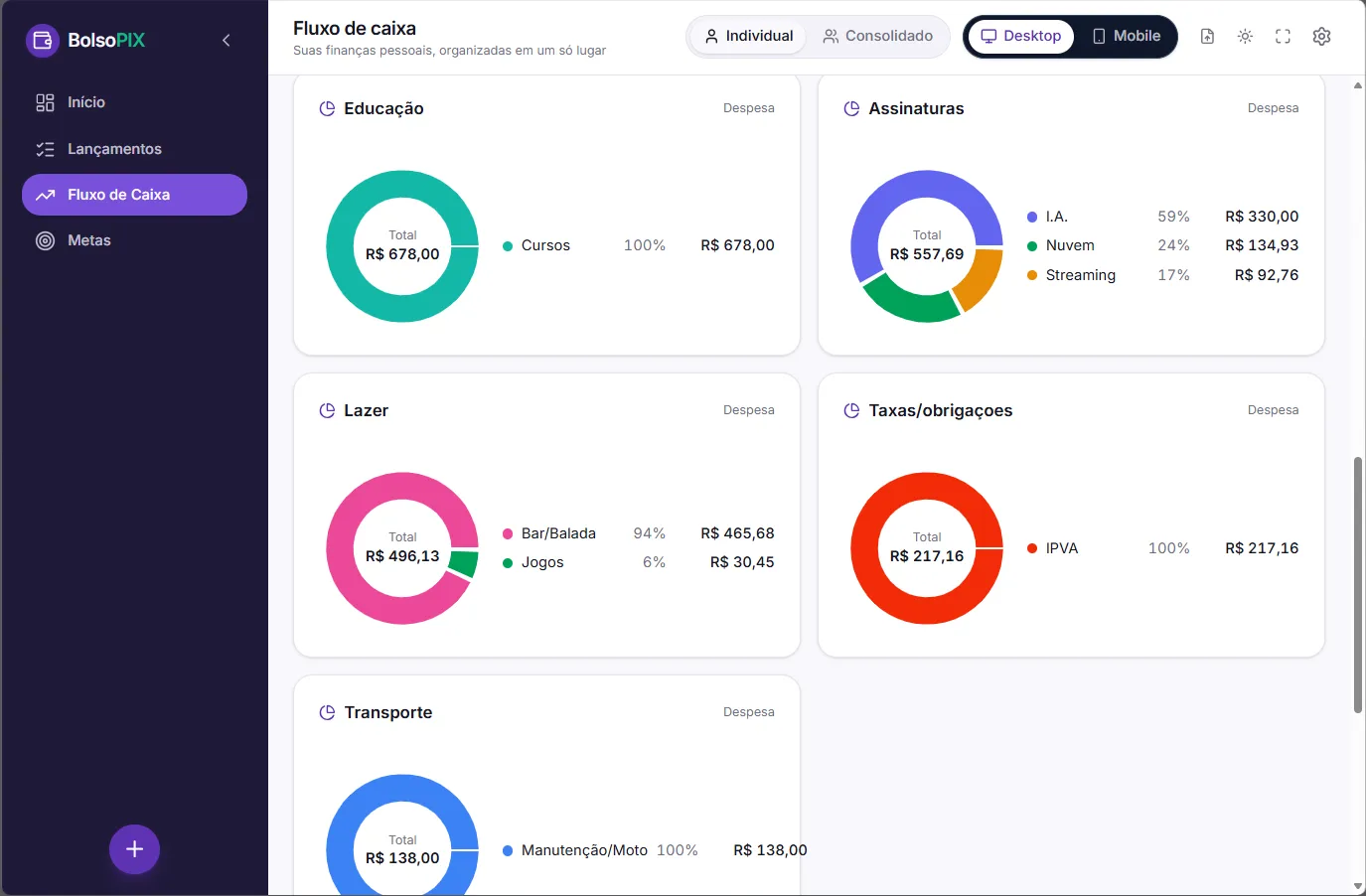This screenshot has width=1366, height=896.
Task: Click the Cursos legend label
Action: click(x=545, y=245)
